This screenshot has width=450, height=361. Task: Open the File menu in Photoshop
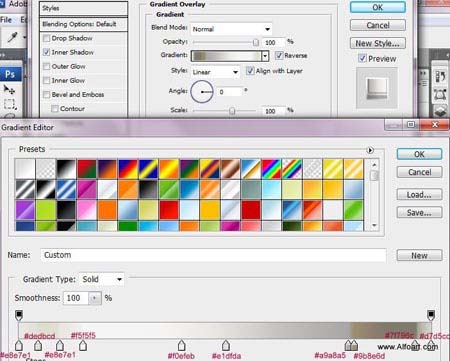pyautogui.click(x=6, y=20)
